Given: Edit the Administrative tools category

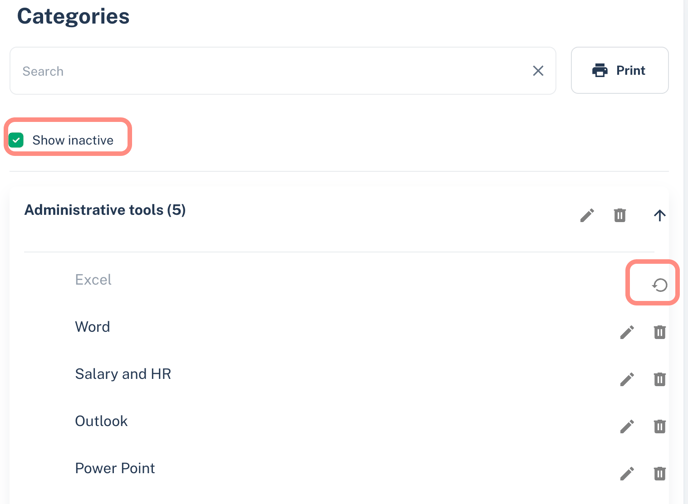Looking at the screenshot, I should [x=587, y=215].
